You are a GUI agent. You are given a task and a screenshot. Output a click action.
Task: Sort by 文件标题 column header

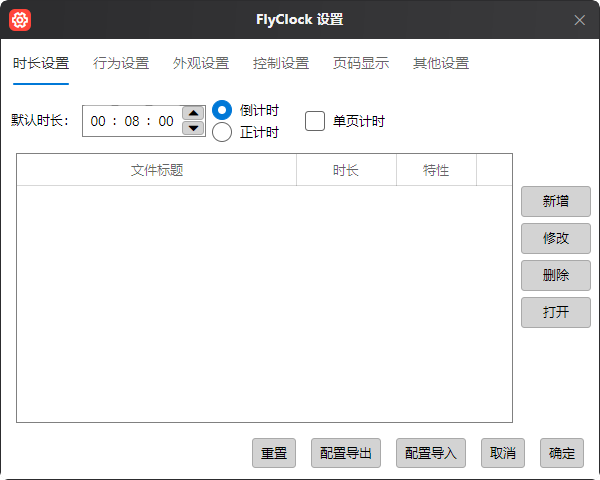(x=157, y=170)
